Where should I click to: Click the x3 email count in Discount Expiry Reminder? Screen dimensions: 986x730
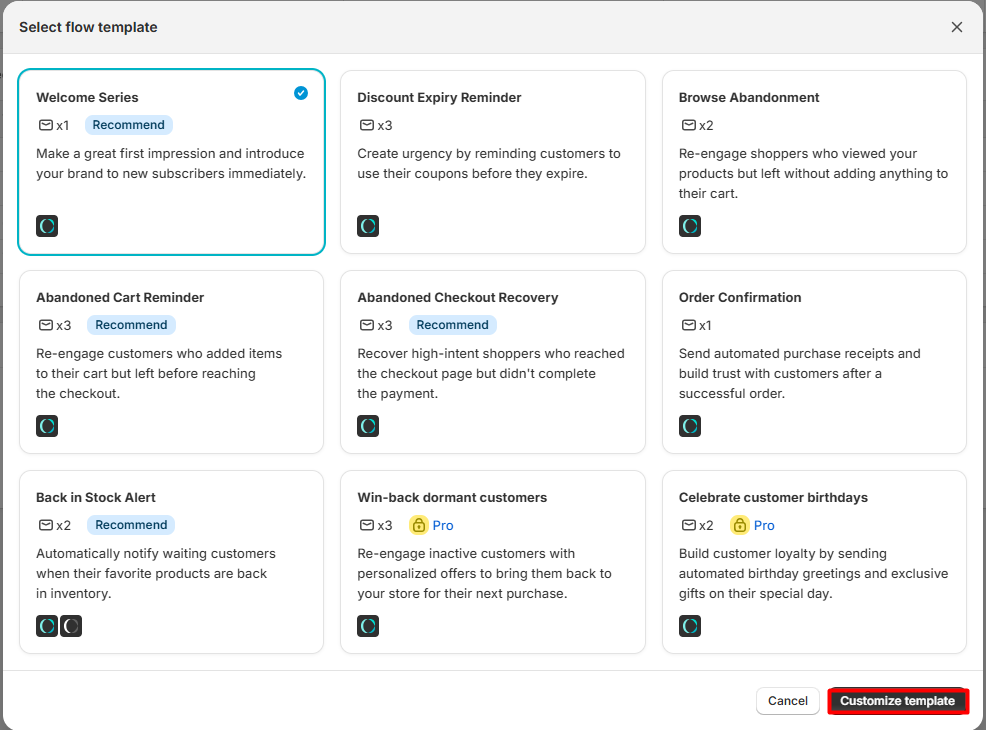385,126
